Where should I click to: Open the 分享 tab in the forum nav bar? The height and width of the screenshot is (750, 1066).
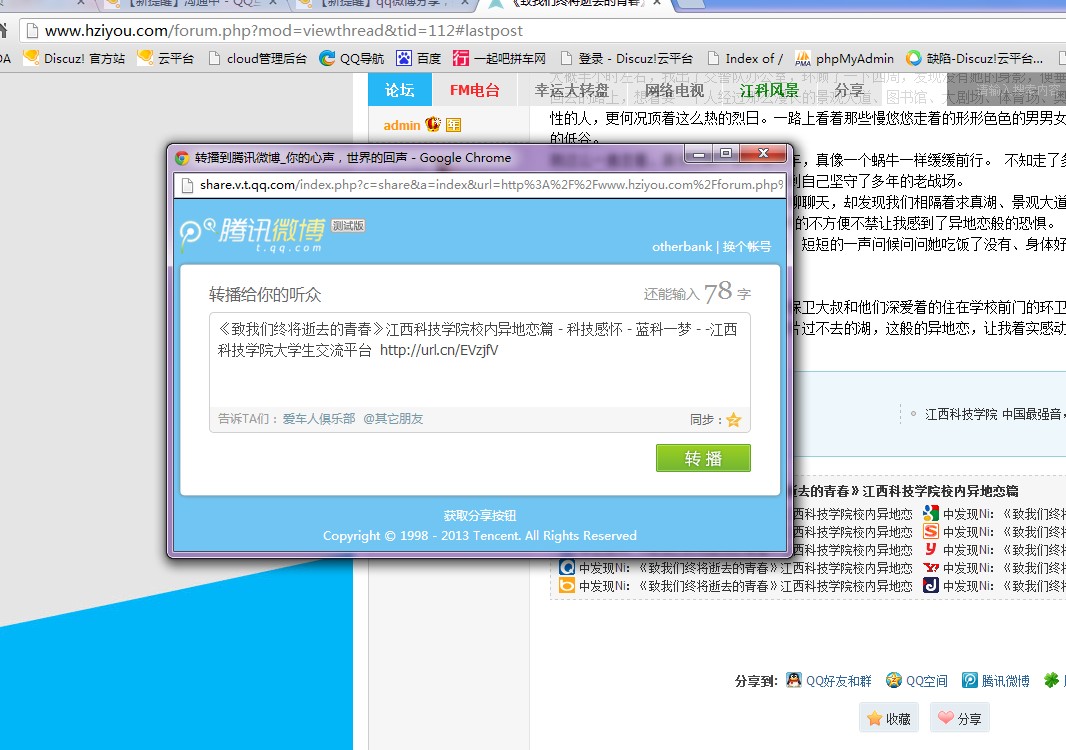(x=848, y=90)
